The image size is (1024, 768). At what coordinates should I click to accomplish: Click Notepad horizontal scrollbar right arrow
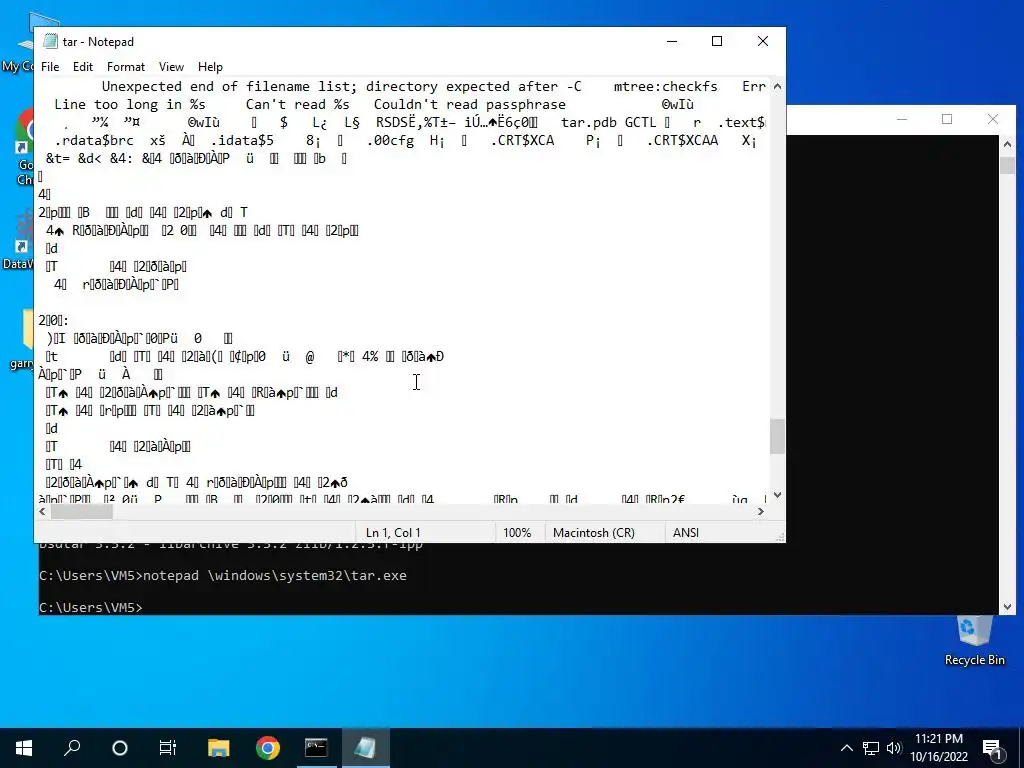click(x=761, y=512)
